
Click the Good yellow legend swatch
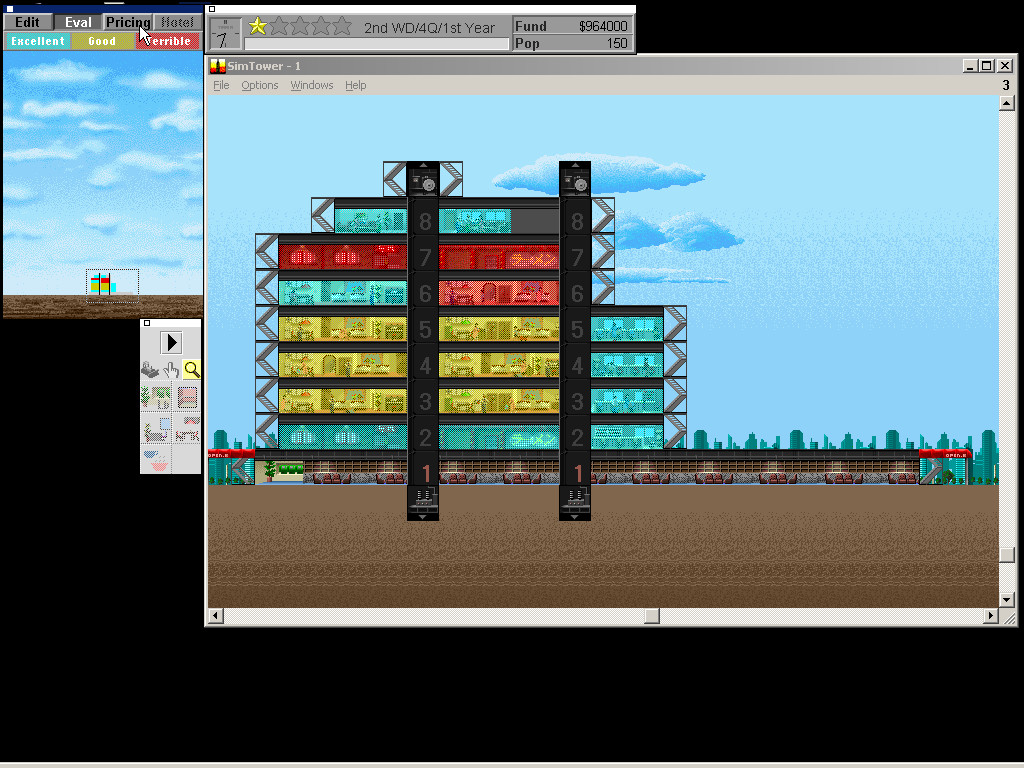click(x=102, y=41)
